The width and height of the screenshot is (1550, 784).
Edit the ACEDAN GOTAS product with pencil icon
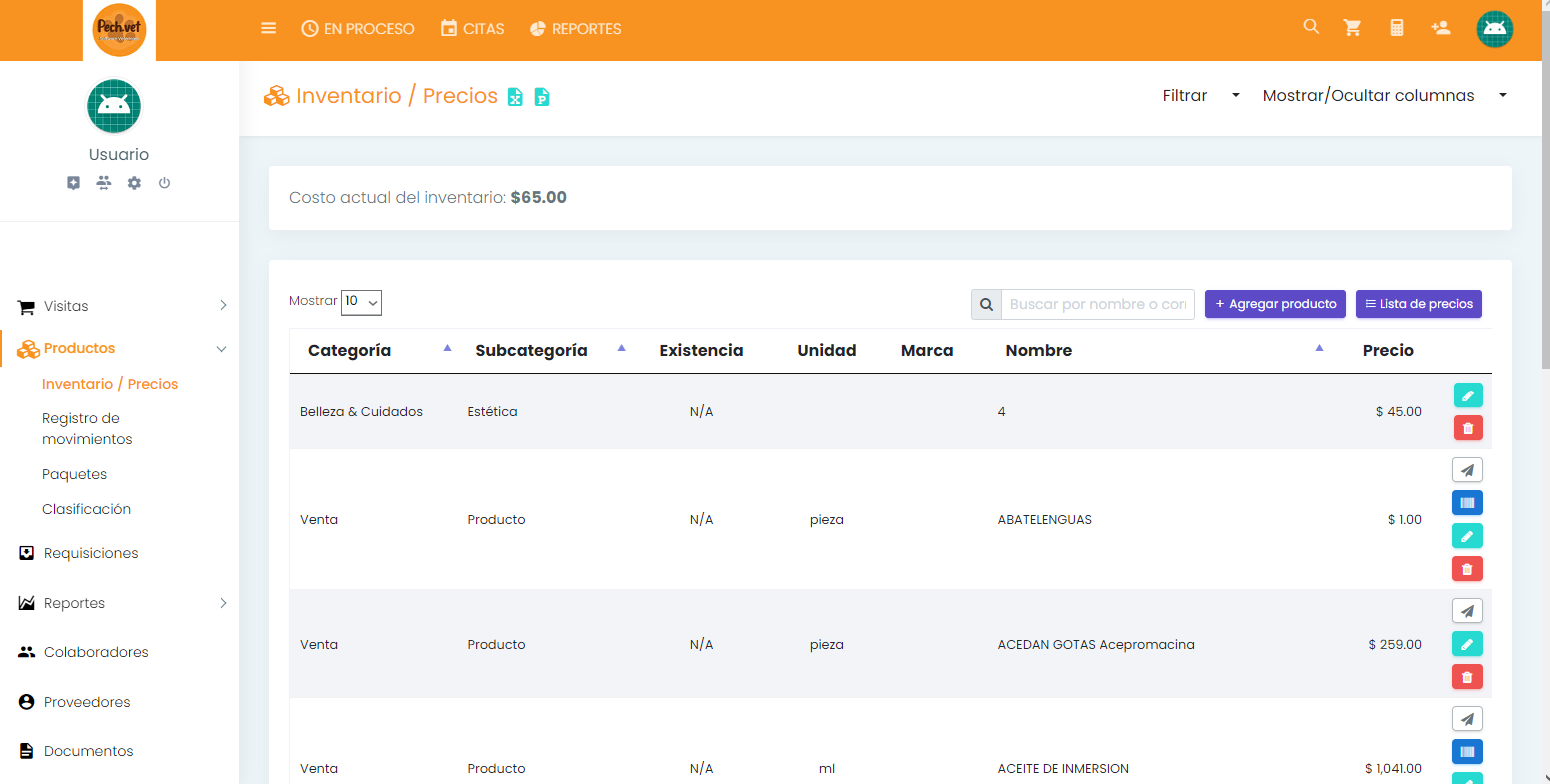1467,644
